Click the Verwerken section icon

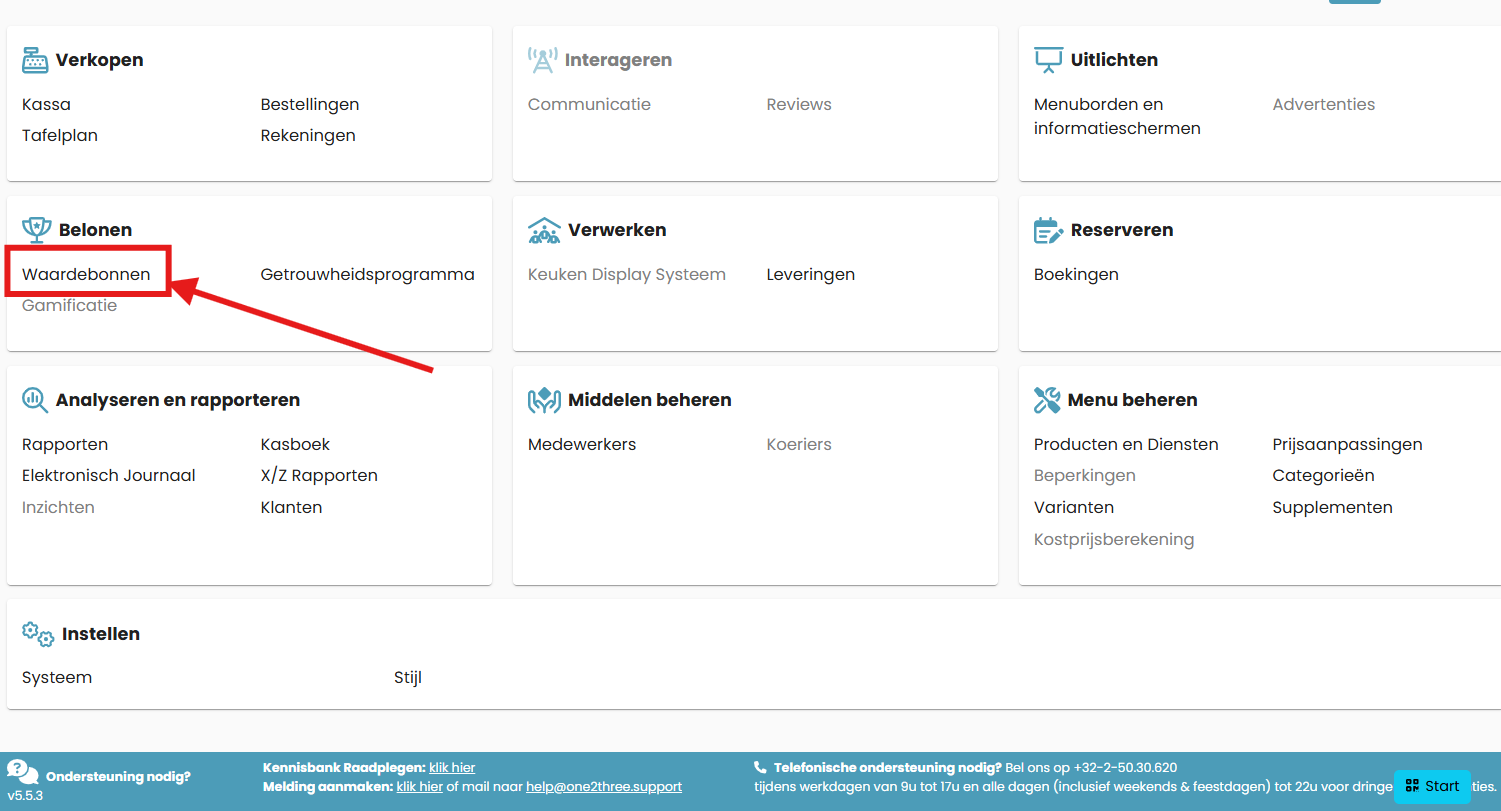click(x=543, y=230)
